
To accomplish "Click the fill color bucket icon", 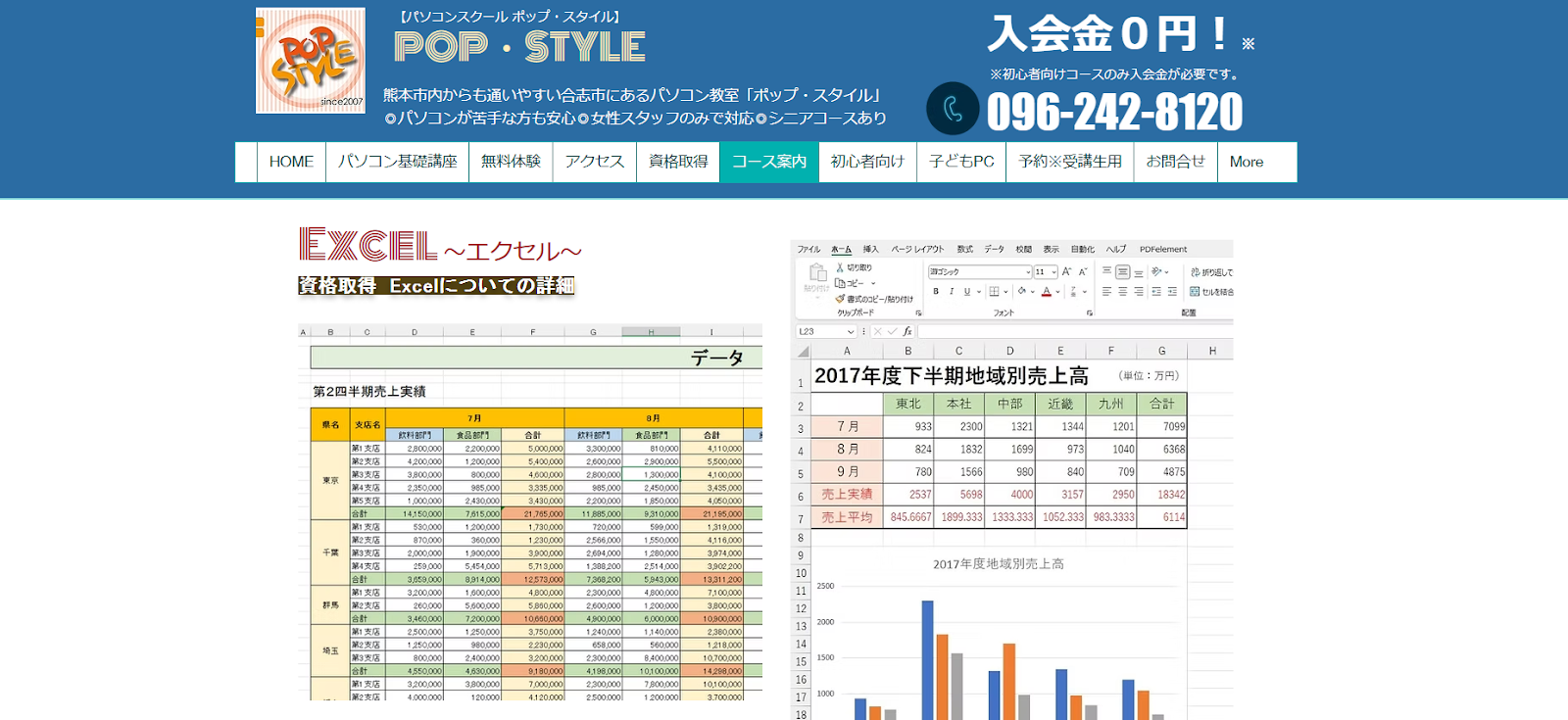I will click(1021, 291).
